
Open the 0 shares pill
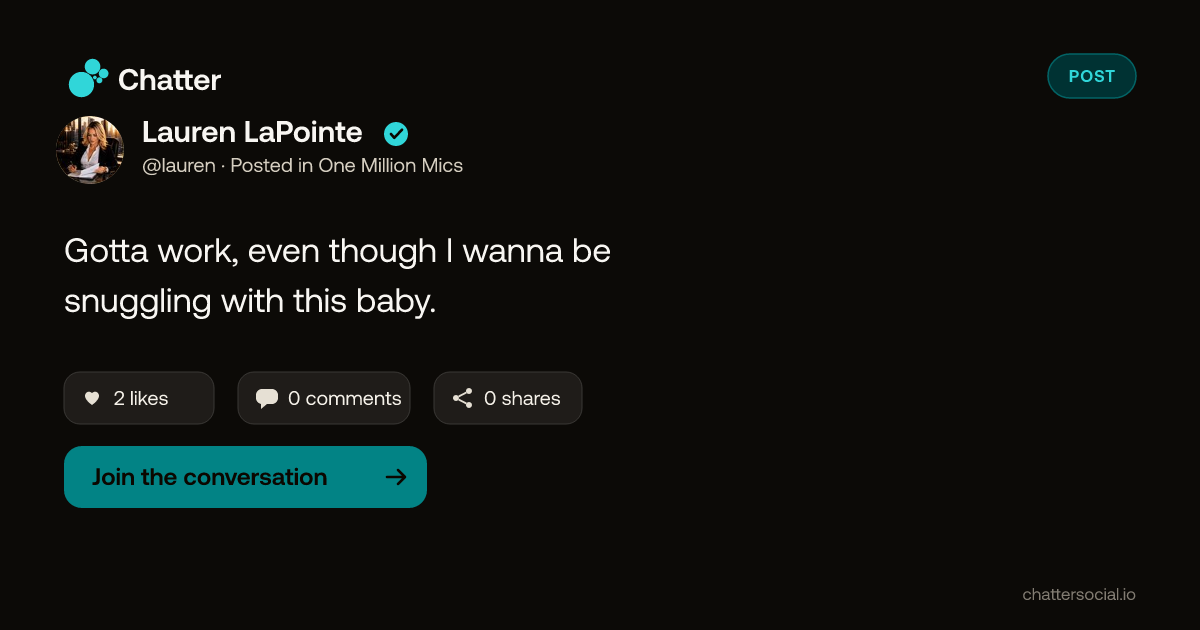508,398
